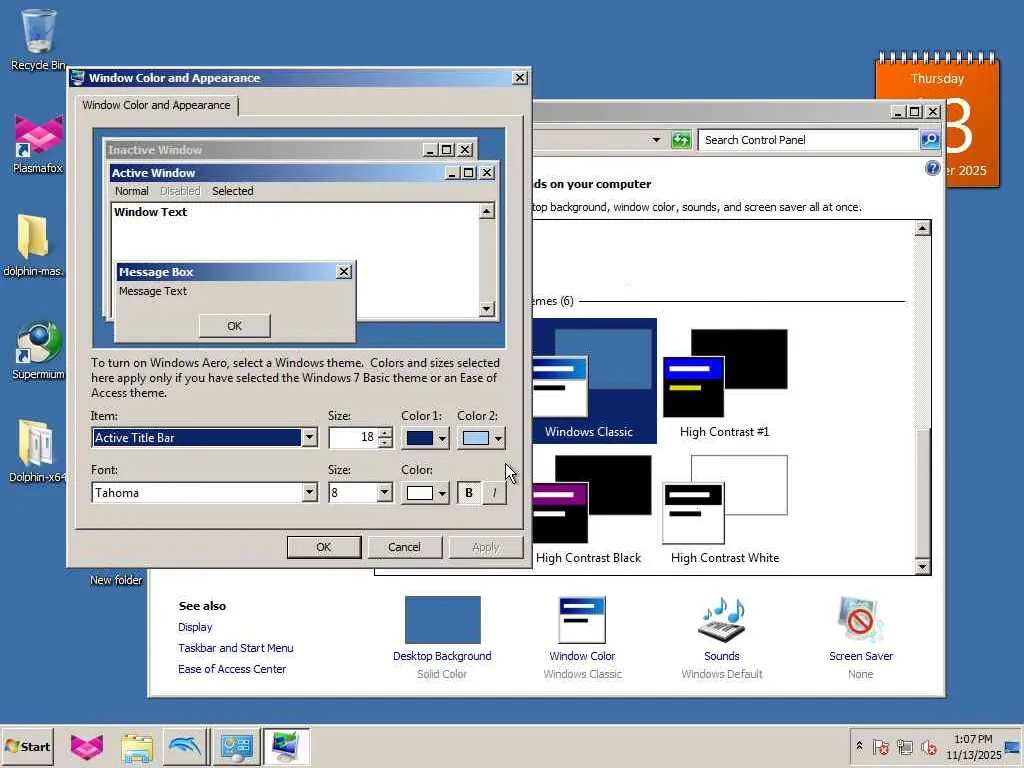
Task: Click the Disabled menu preview item
Action: (x=180, y=191)
